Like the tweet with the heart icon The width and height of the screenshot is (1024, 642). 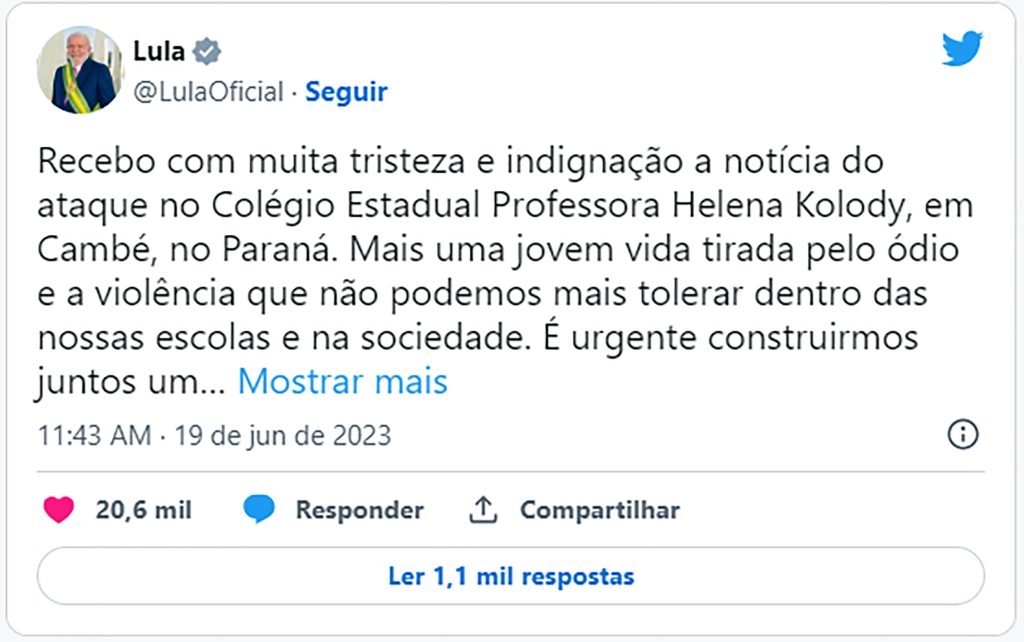point(59,510)
